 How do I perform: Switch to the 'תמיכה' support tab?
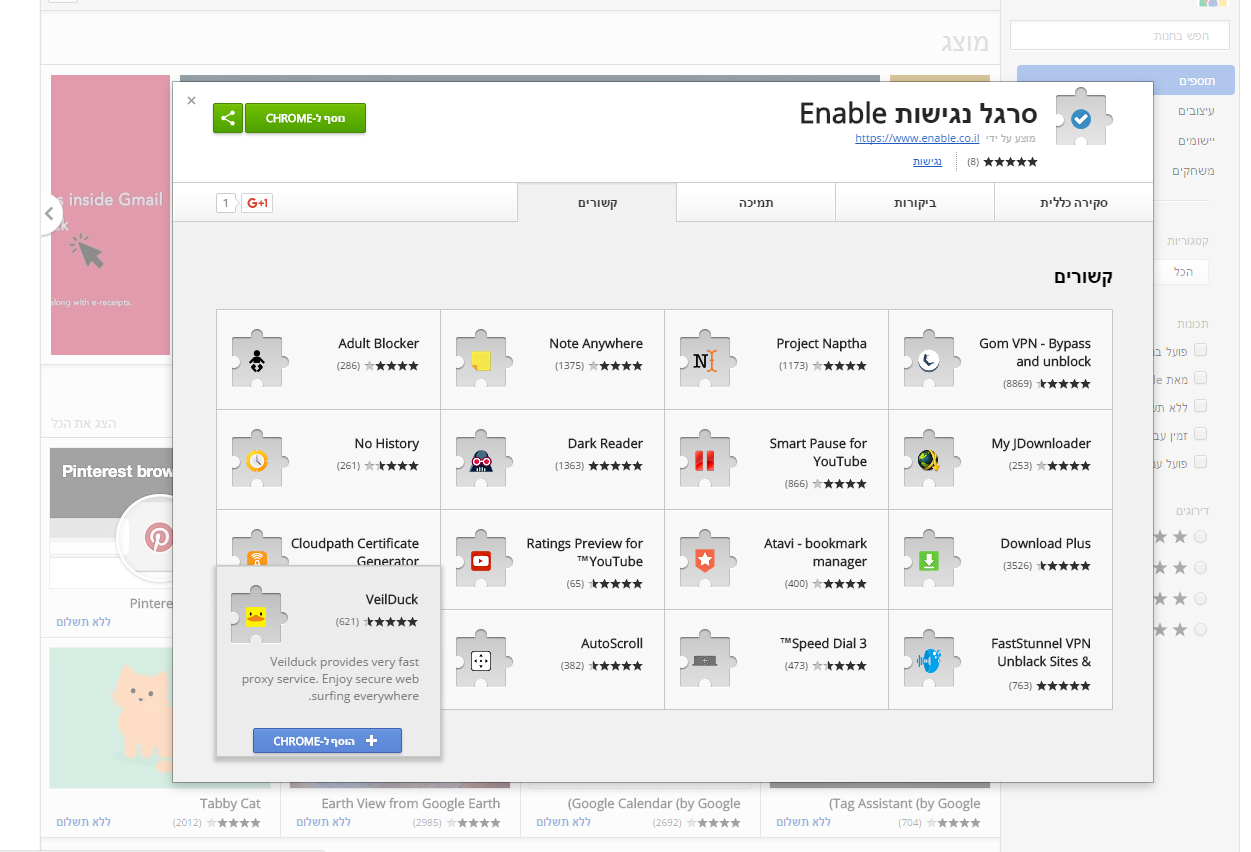(x=756, y=203)
